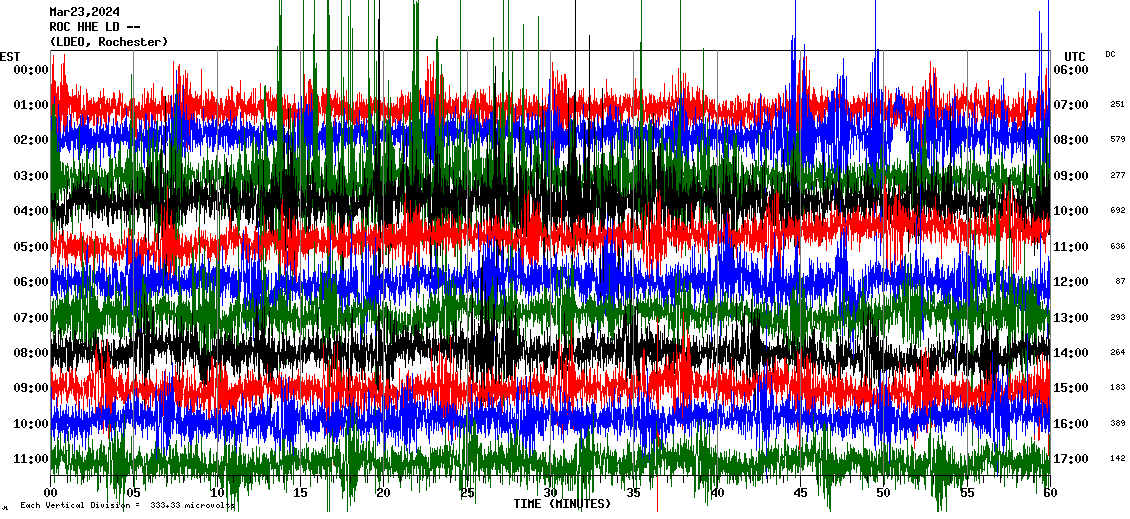Image resolution: width=1130 pixels, height=519 pixels.
Task: Select the UTC timezone axis label
Action: [1075, 56]
